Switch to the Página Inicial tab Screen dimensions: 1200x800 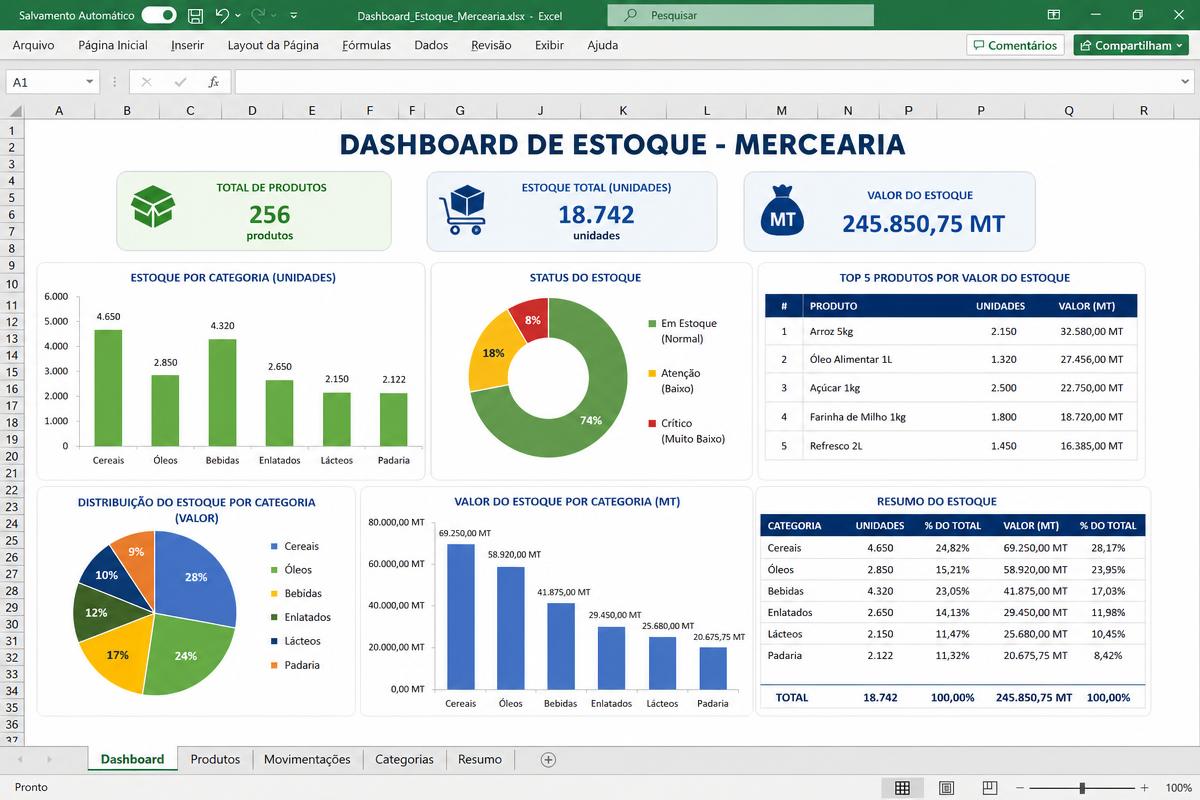(x=113, y=45)
